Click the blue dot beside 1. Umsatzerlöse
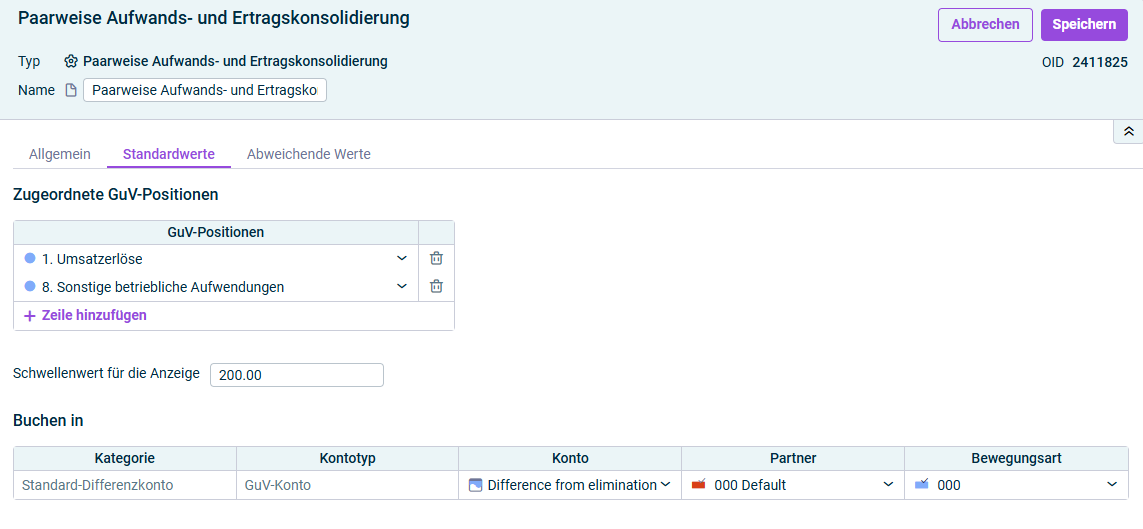1143x529 pixels. click(30, 258)
